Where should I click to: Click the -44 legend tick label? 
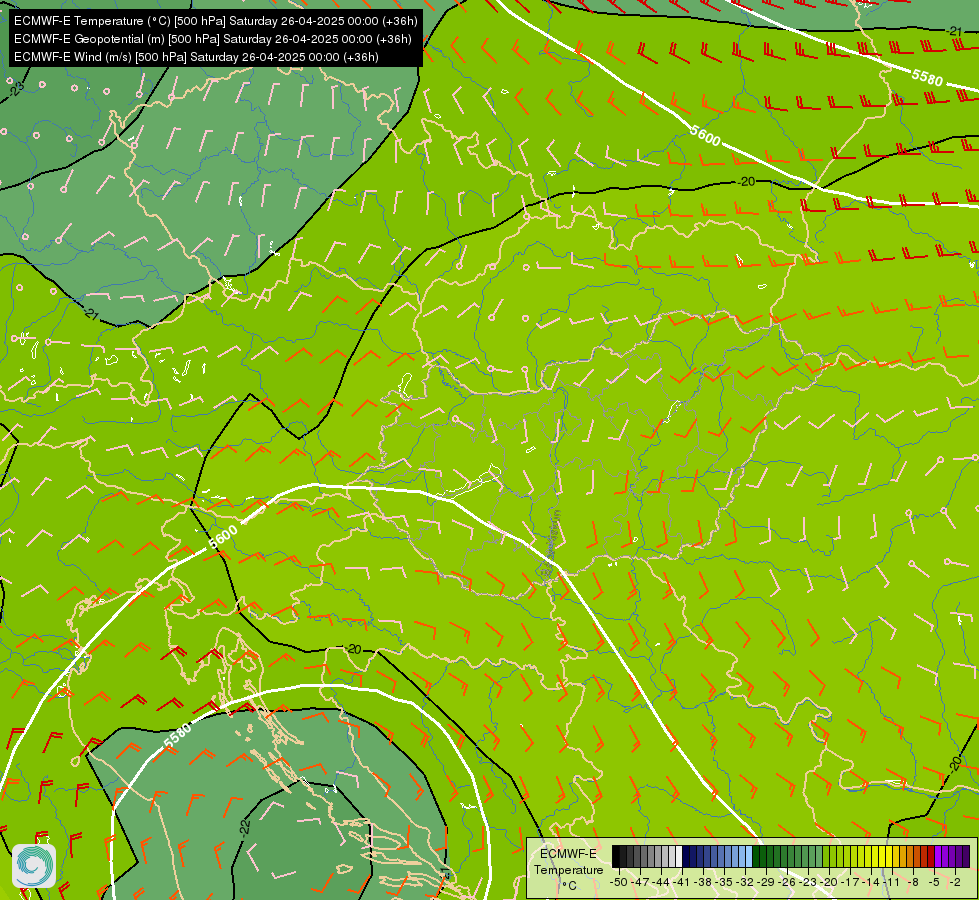(661, 882)
